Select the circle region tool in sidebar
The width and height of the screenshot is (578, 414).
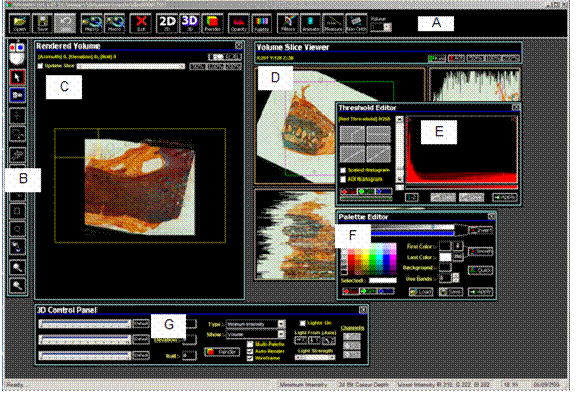(x=17, y=229)
